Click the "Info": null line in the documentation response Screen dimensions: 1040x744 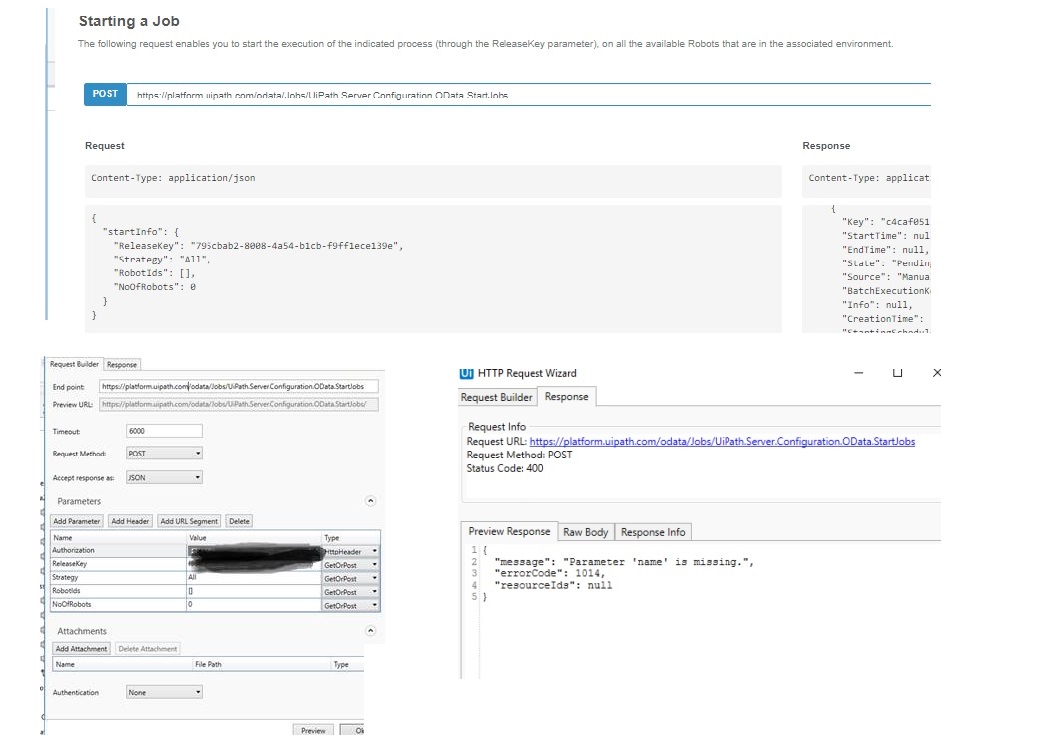coord(878,305)
